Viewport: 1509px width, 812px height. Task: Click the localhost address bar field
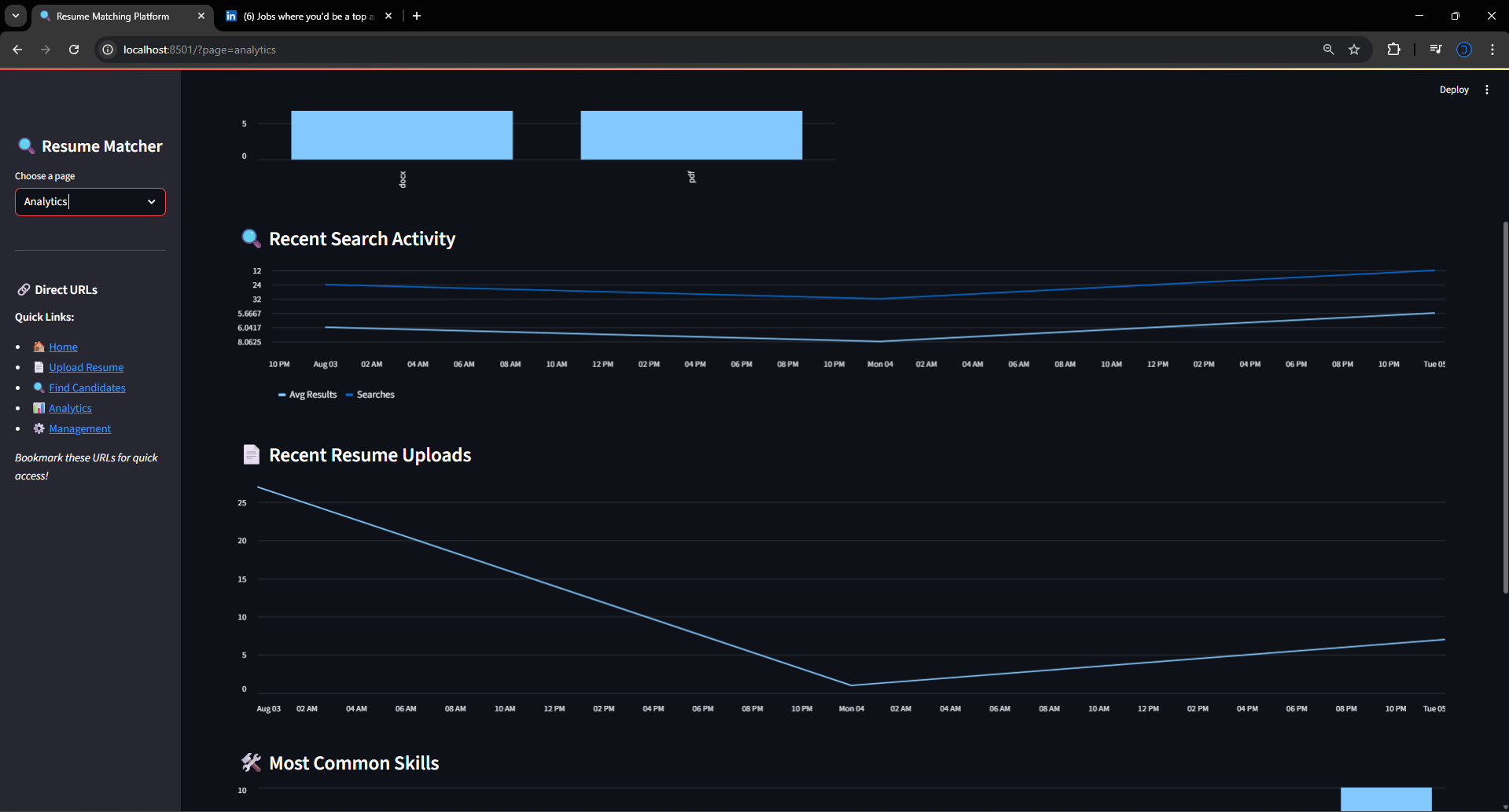click(708, 50)
